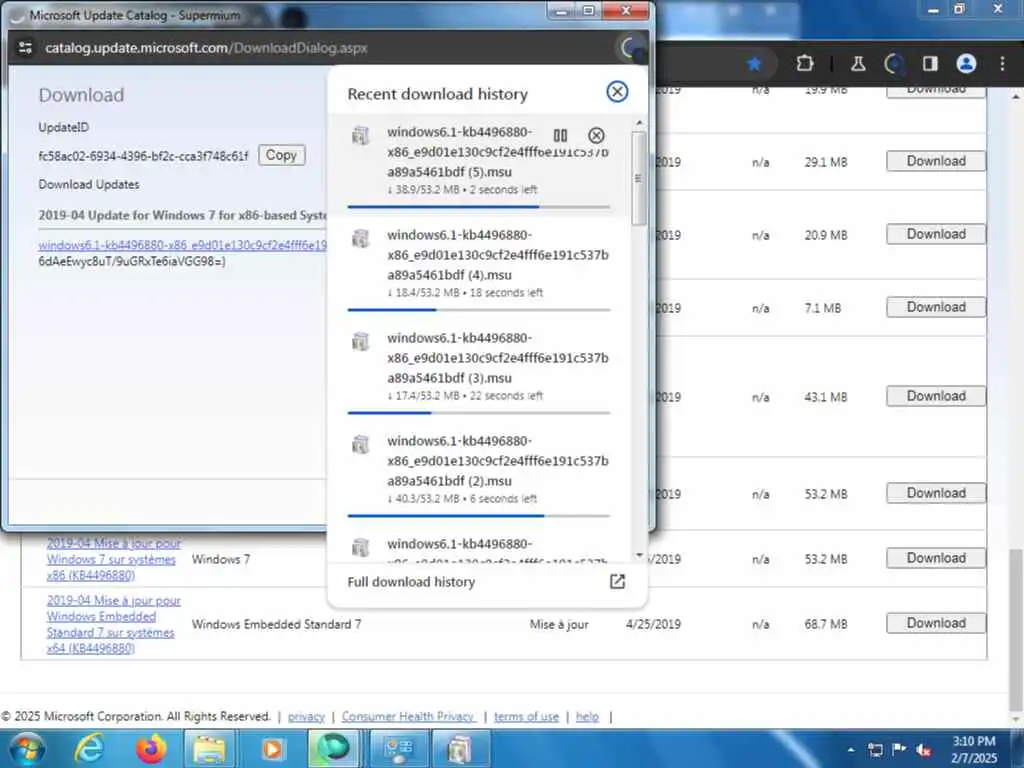Image resolution: width=1024 pixels, height=768 pixels.
Task: Select the kb4496880 (3).msu download entry
Action: tap(479, 371)
